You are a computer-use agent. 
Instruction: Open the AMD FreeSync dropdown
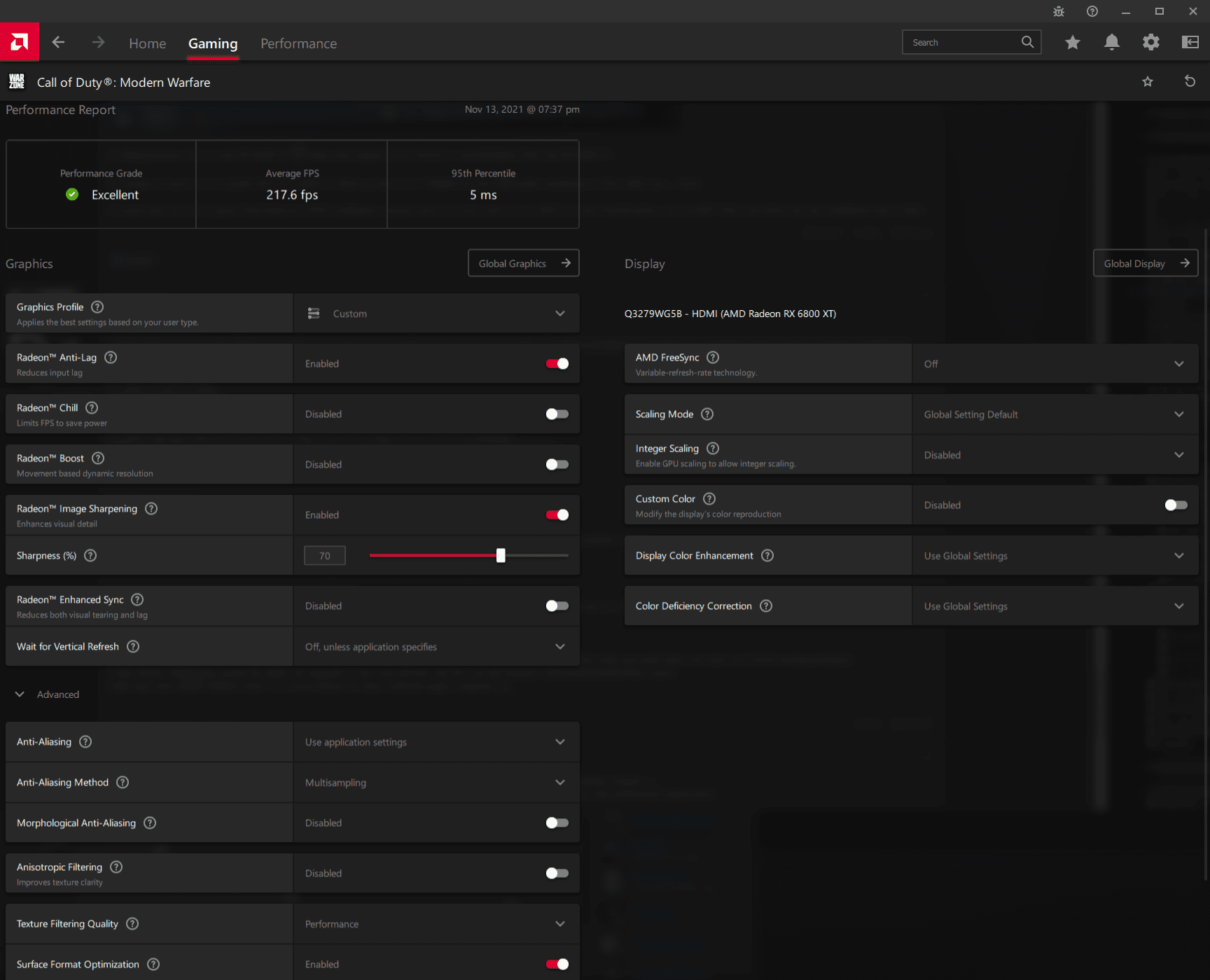click(1055, 363)
